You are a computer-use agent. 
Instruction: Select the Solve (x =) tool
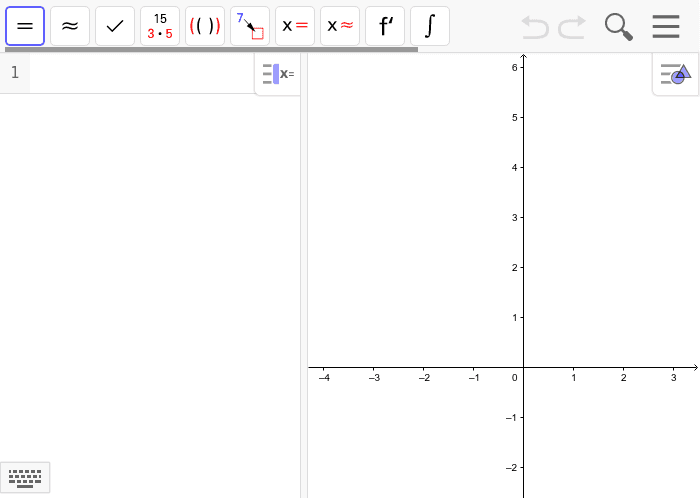295,26
